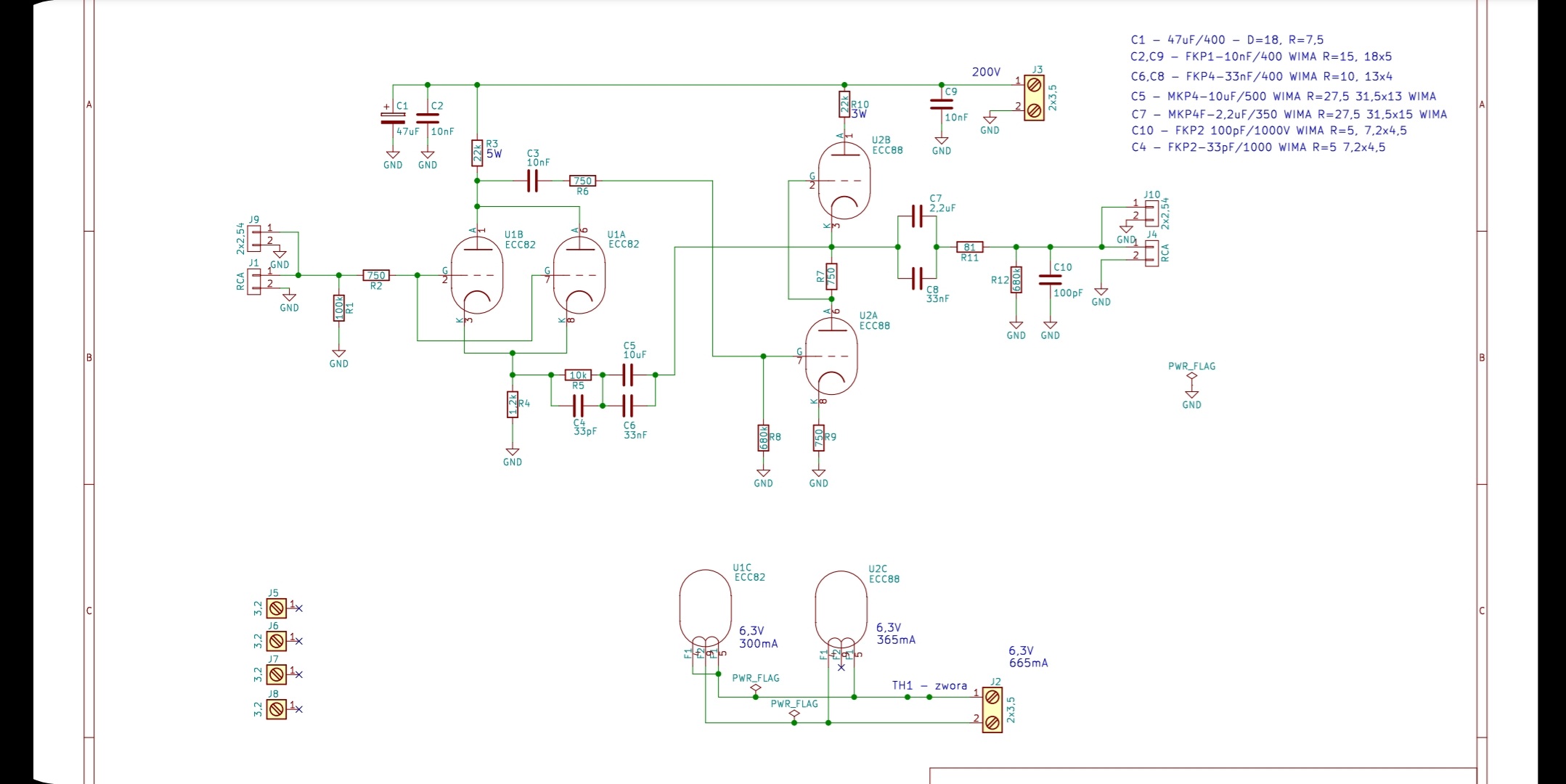The height and width of the screenshot is (784, 1566).
Task: Select the C6 33nF capacitor
Action: pyautogui.click(x=629, y=405)
